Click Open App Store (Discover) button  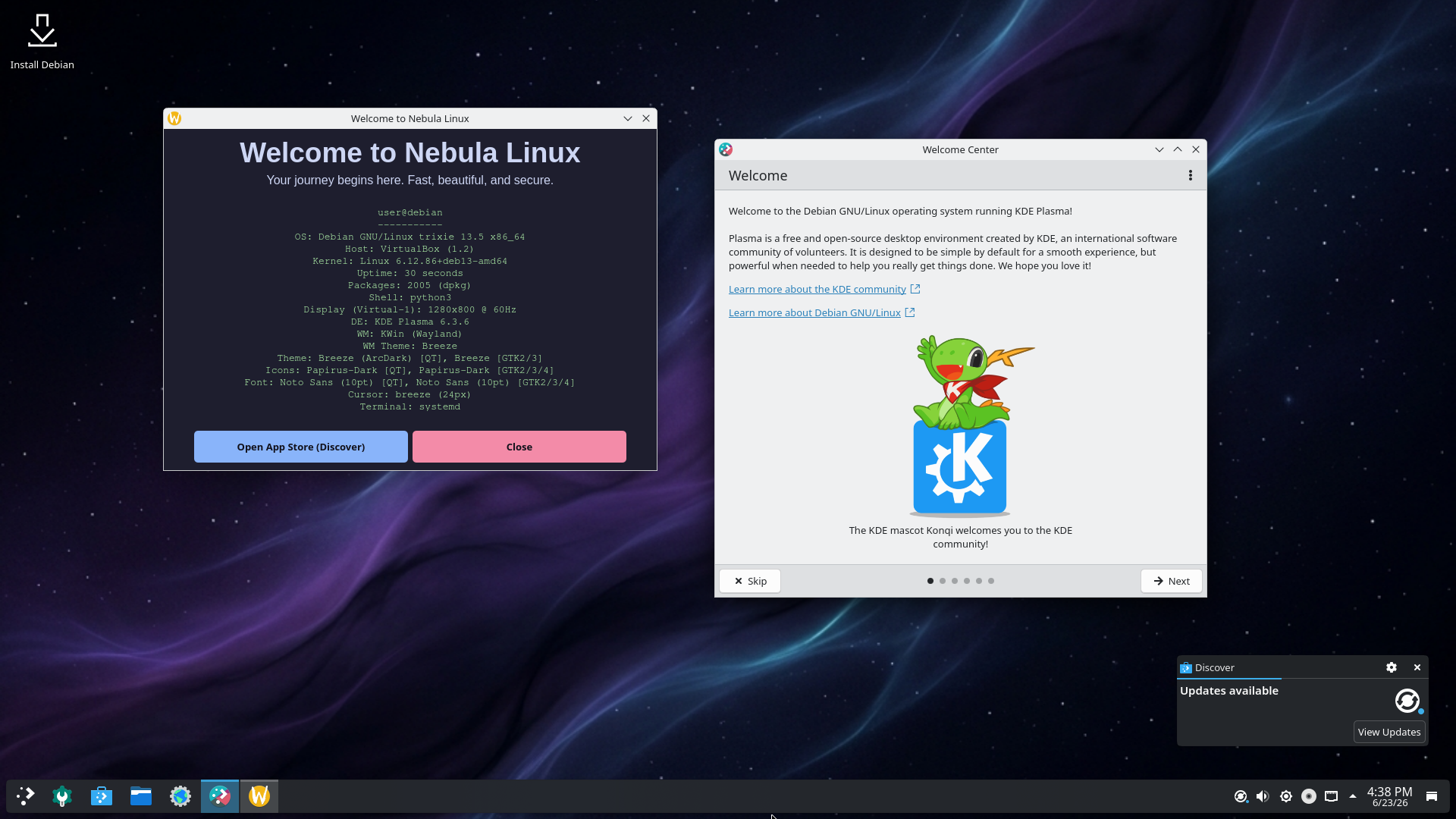[301, 447]
